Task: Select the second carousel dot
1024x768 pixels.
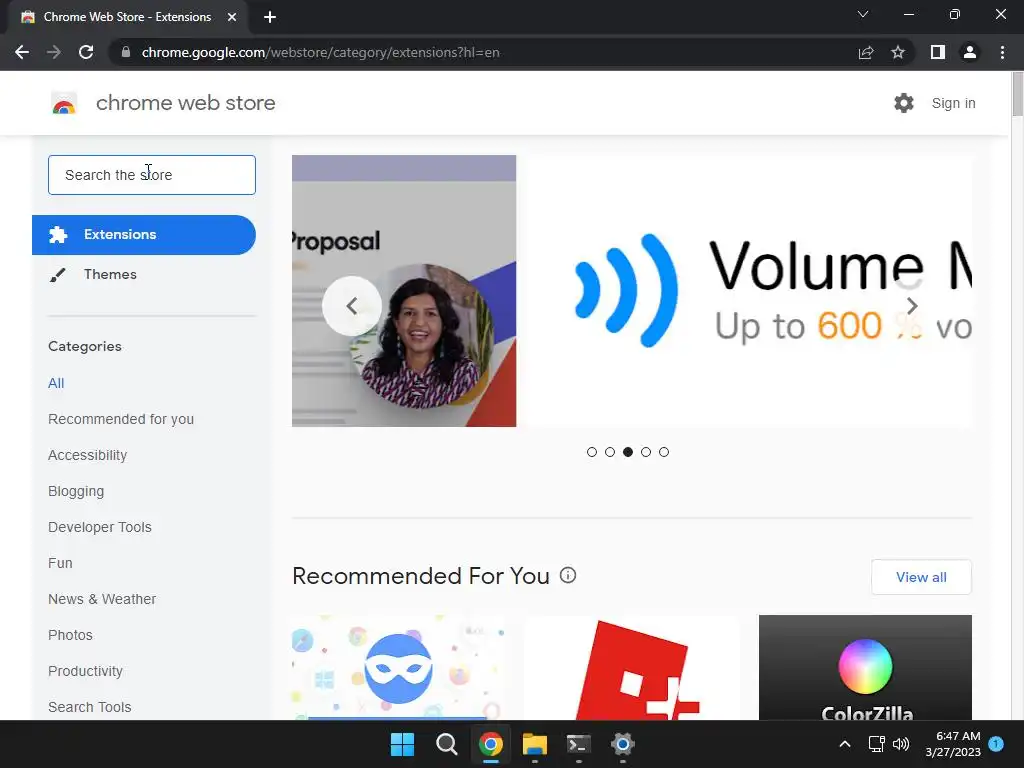Action: [x=610, y=452]
